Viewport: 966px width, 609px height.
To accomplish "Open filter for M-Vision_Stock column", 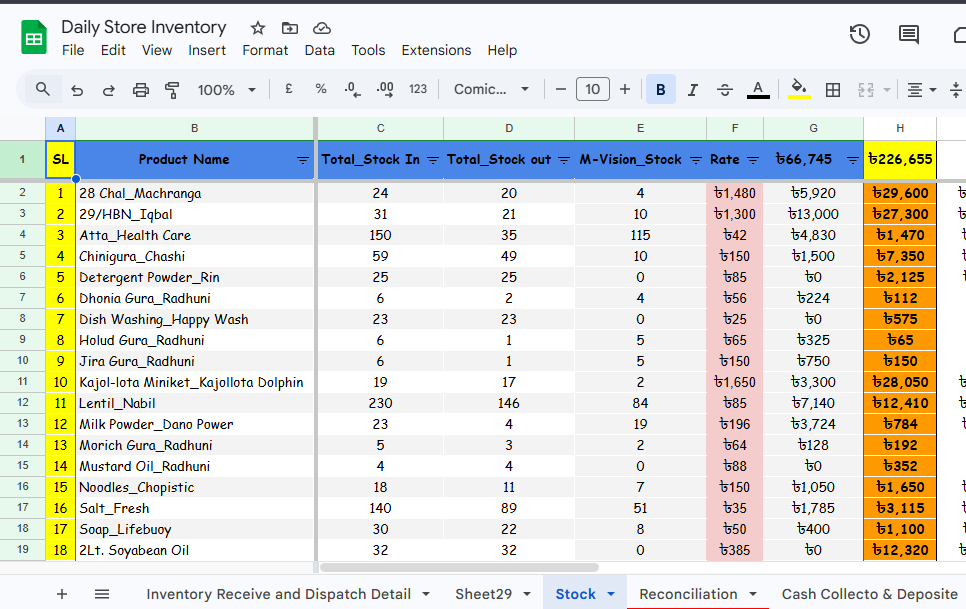I will click(696, 160).
